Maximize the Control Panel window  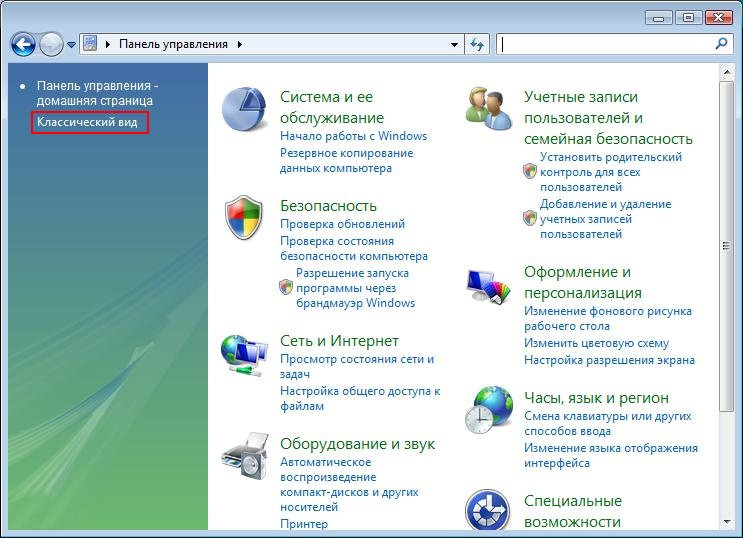click(x=689, y=18)
